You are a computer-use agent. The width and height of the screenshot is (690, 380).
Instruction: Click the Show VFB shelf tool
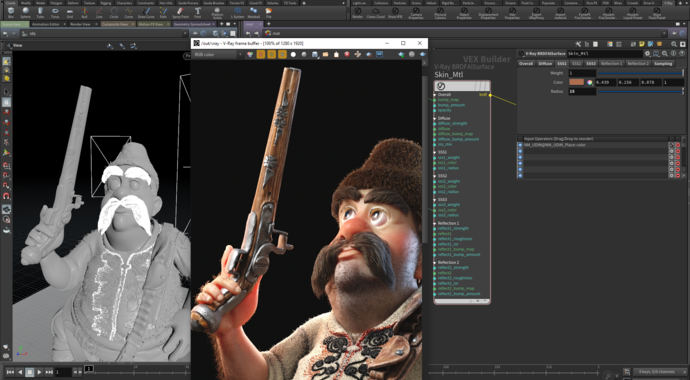click(x=395, y=12)
